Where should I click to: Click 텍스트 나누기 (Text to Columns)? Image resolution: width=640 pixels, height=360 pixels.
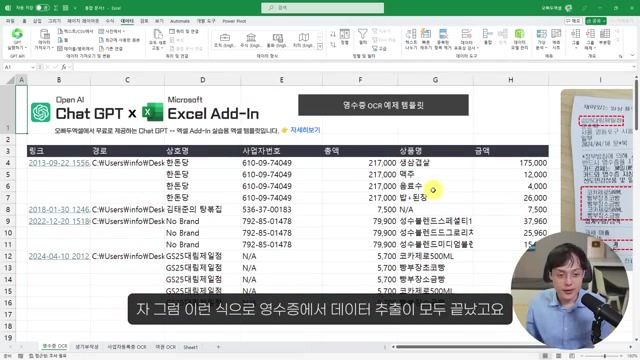[411, 39]
